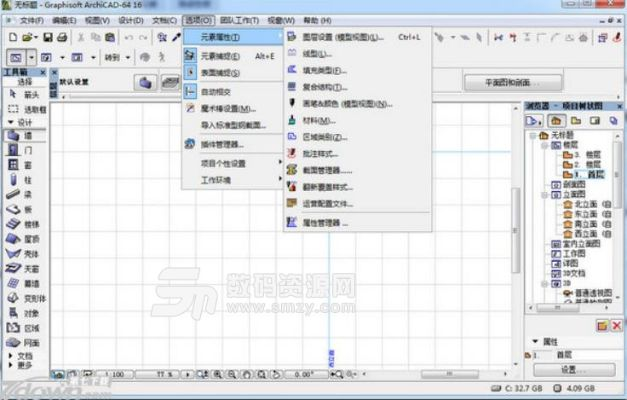
Task: Select the Morph (变形体) tool
Action: [24, 298]
